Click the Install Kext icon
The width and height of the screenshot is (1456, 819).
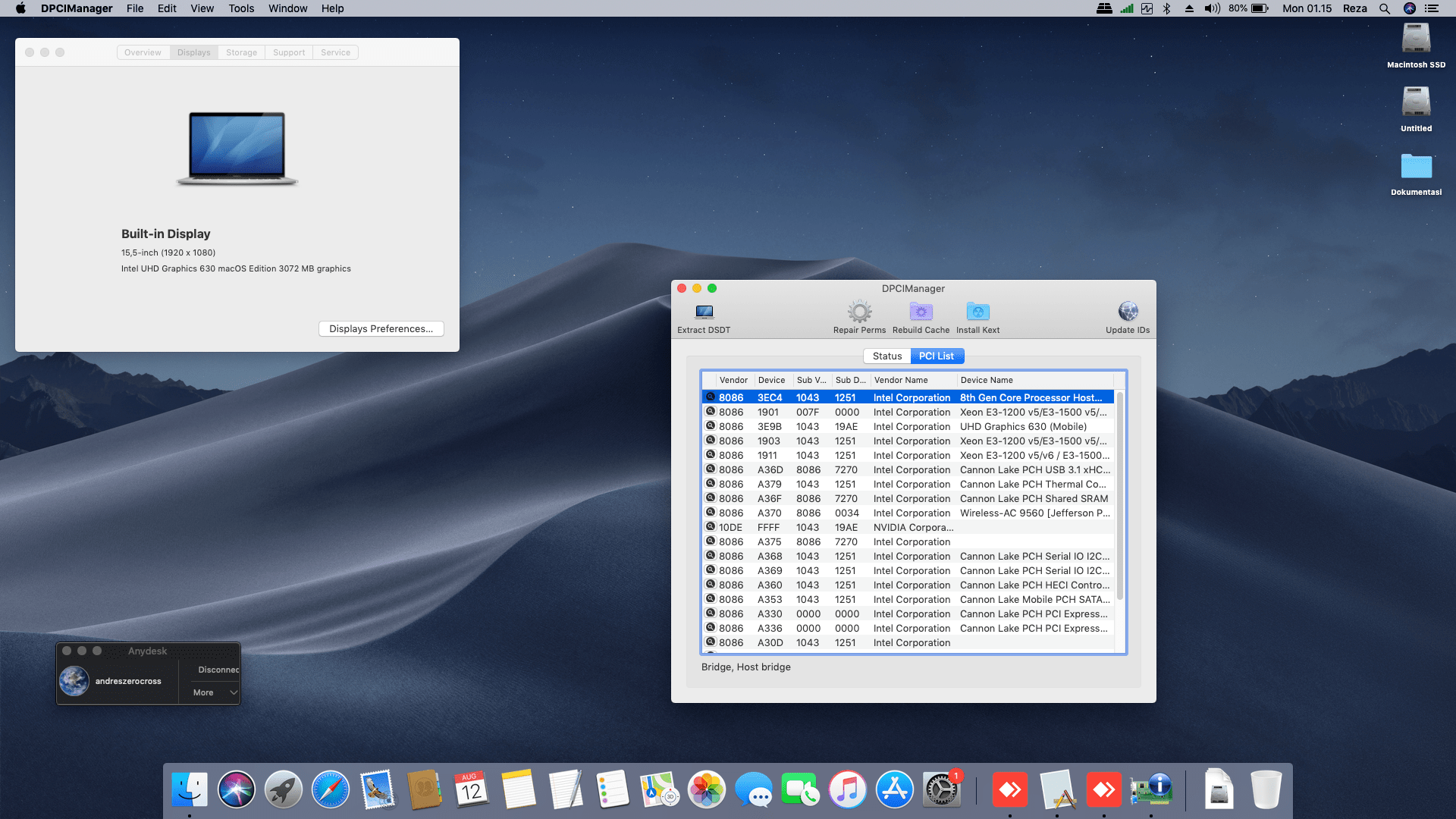(977, 312)
